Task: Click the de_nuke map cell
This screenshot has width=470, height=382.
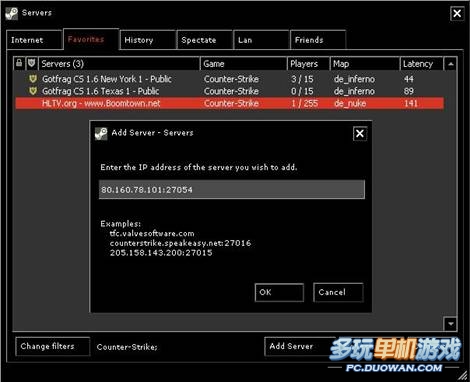Action: (x=350, y=103)
